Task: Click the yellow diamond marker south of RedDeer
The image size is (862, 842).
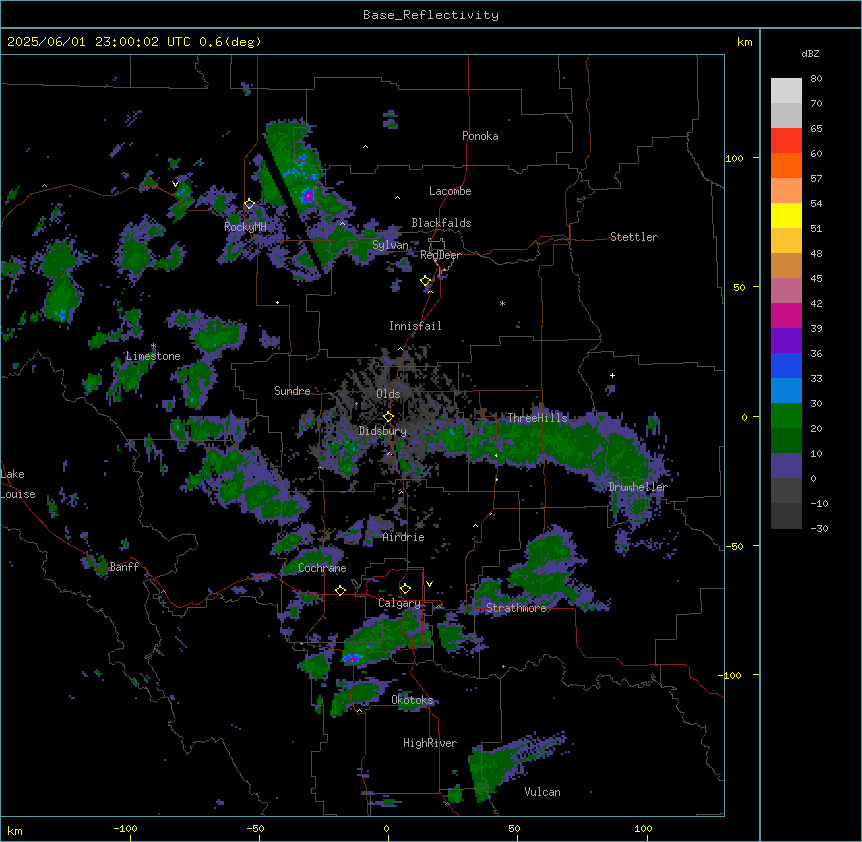Action: 426,281
